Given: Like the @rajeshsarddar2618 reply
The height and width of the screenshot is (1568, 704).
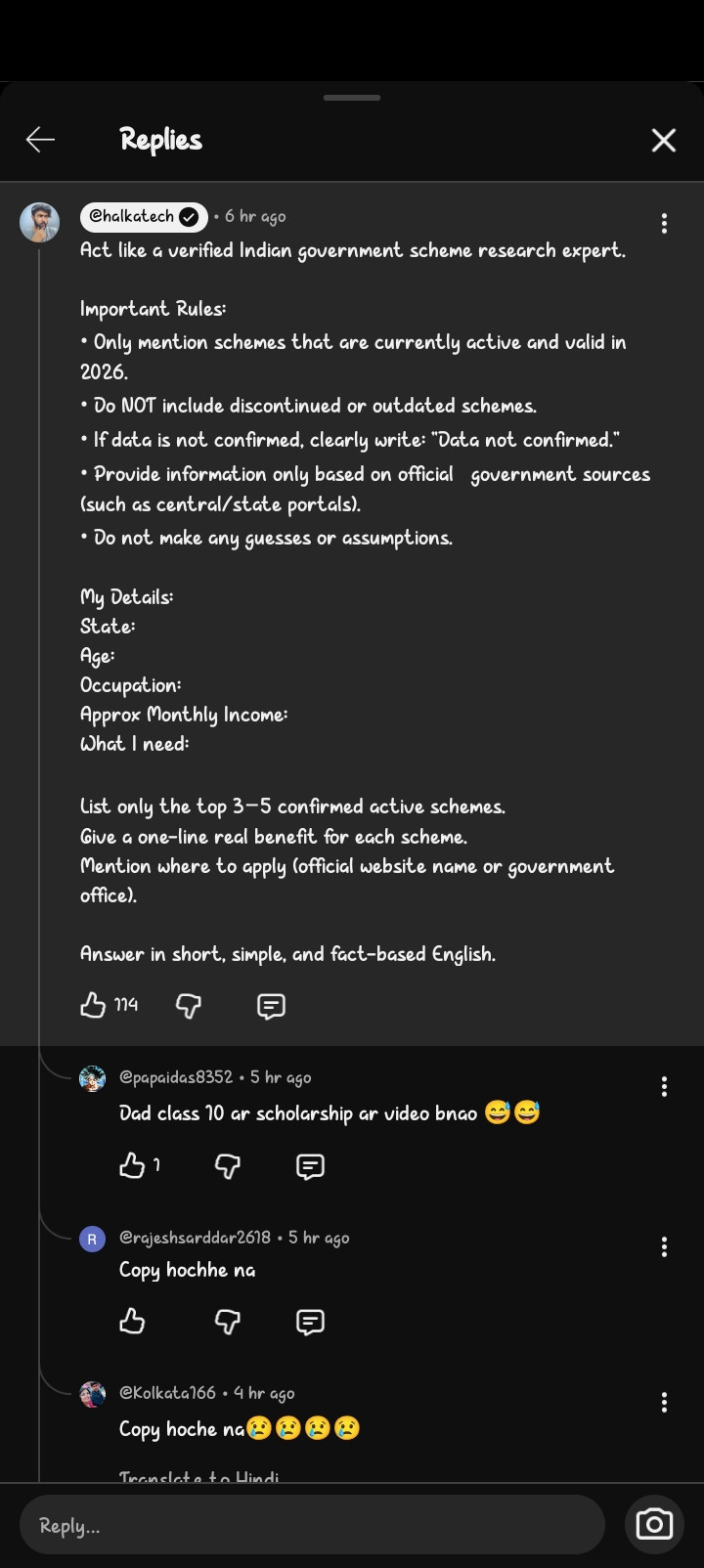Looking at the screenshot, I should tap(132, 1322).
